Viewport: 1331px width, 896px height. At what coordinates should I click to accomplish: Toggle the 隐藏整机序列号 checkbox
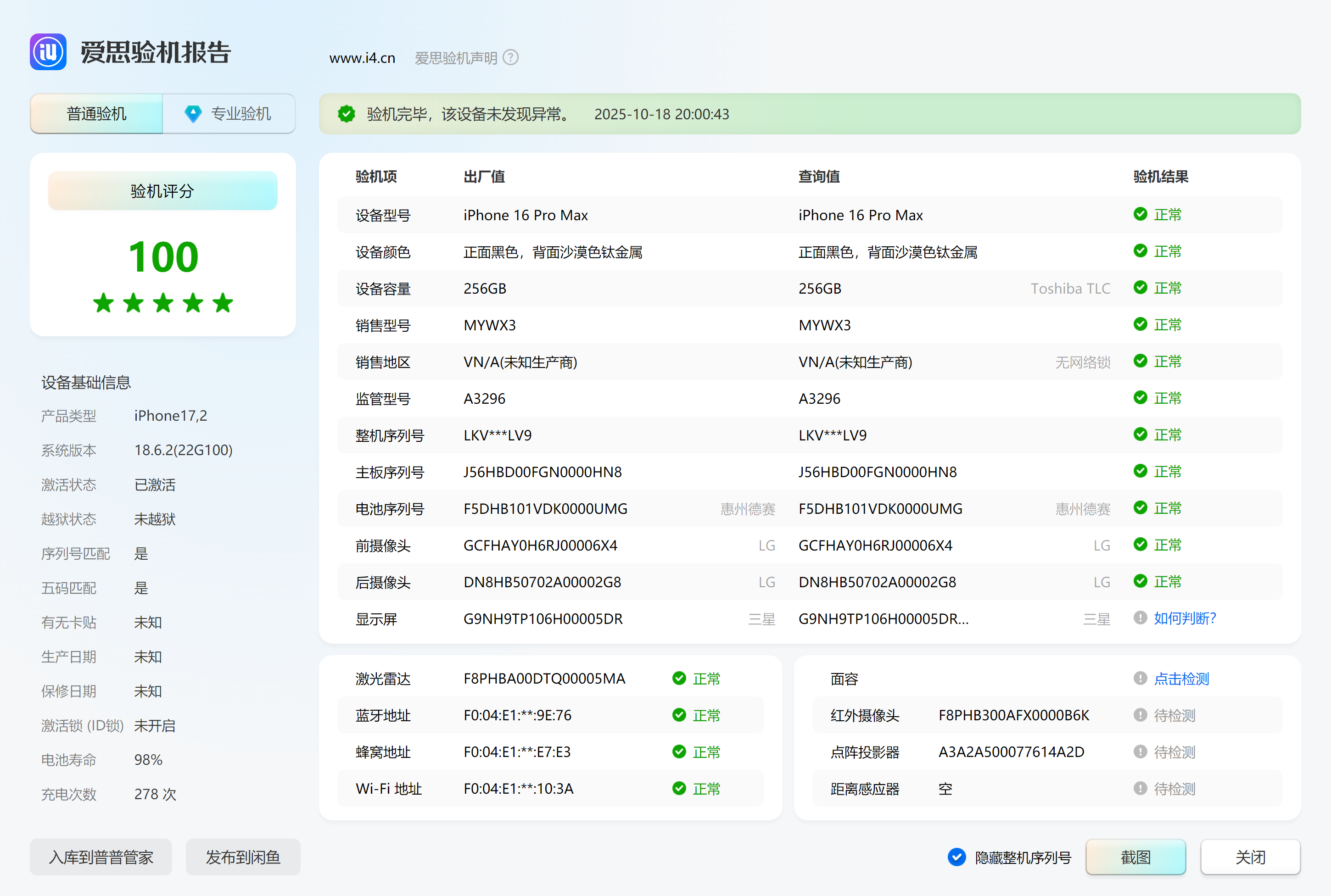956,857
